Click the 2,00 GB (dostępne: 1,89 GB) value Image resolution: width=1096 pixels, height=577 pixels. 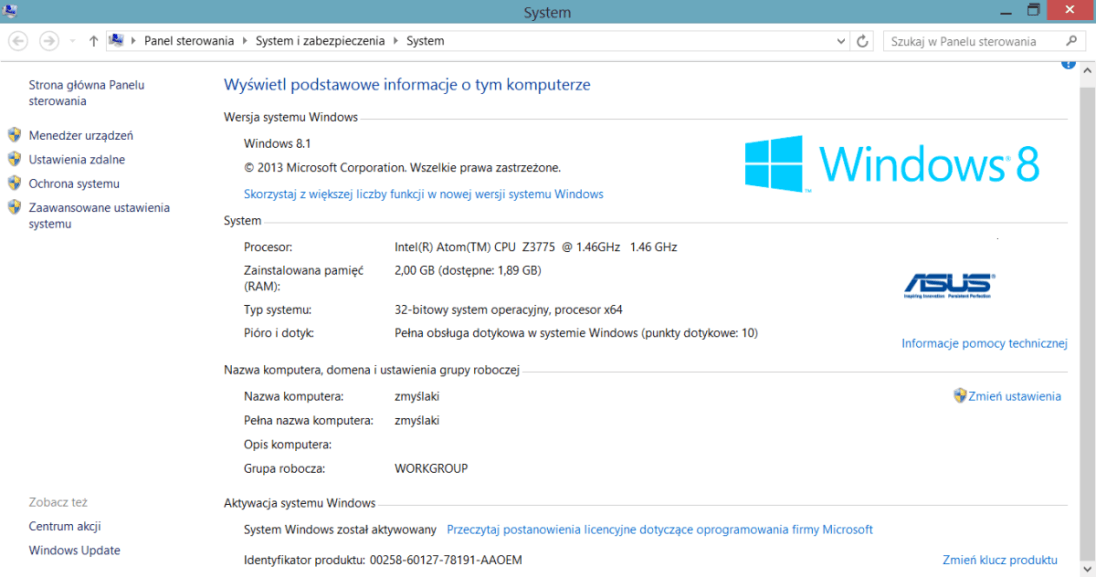pyautogui.click(x=468, y=270)
